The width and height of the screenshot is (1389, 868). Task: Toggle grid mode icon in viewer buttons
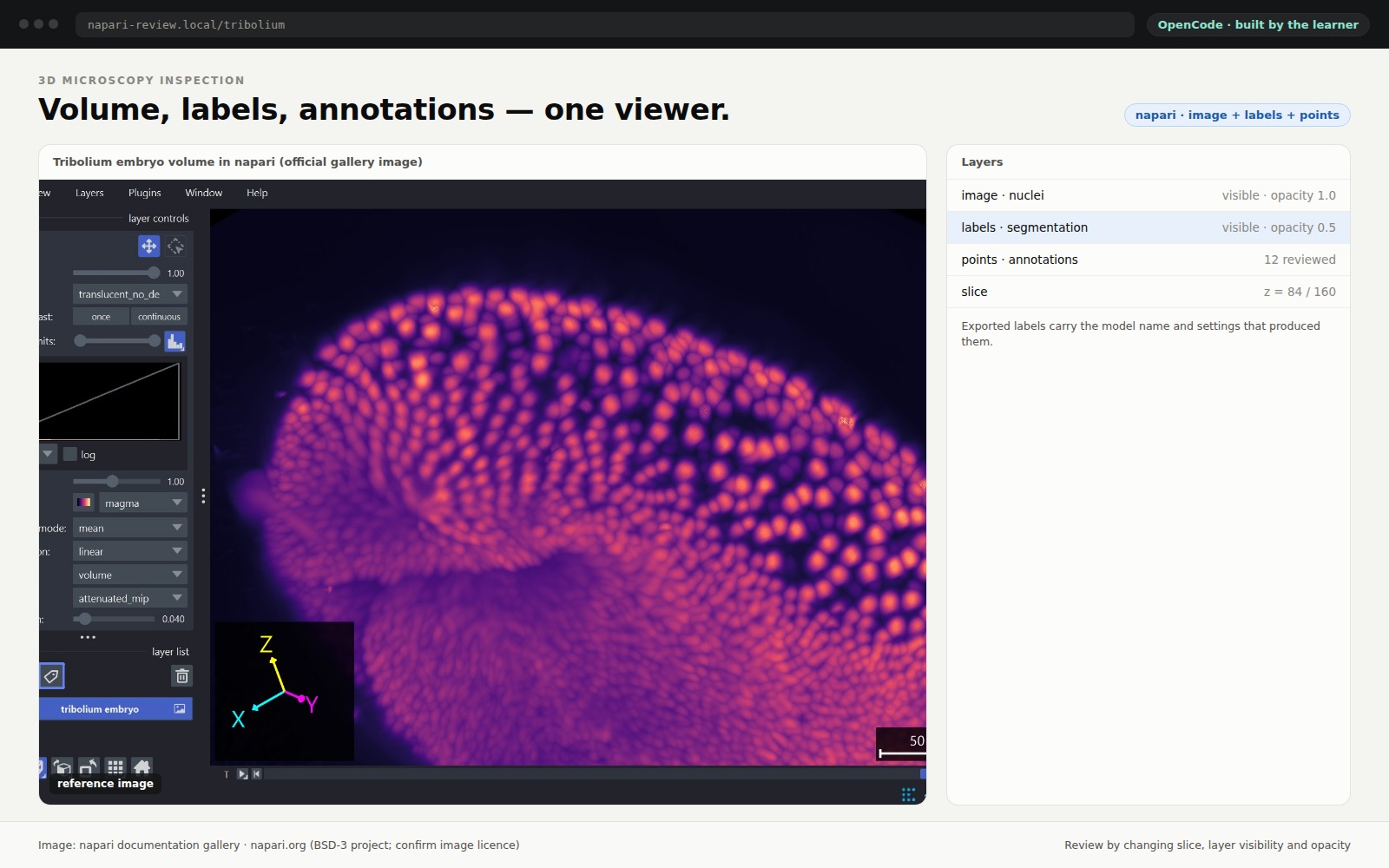click(115, 766)
